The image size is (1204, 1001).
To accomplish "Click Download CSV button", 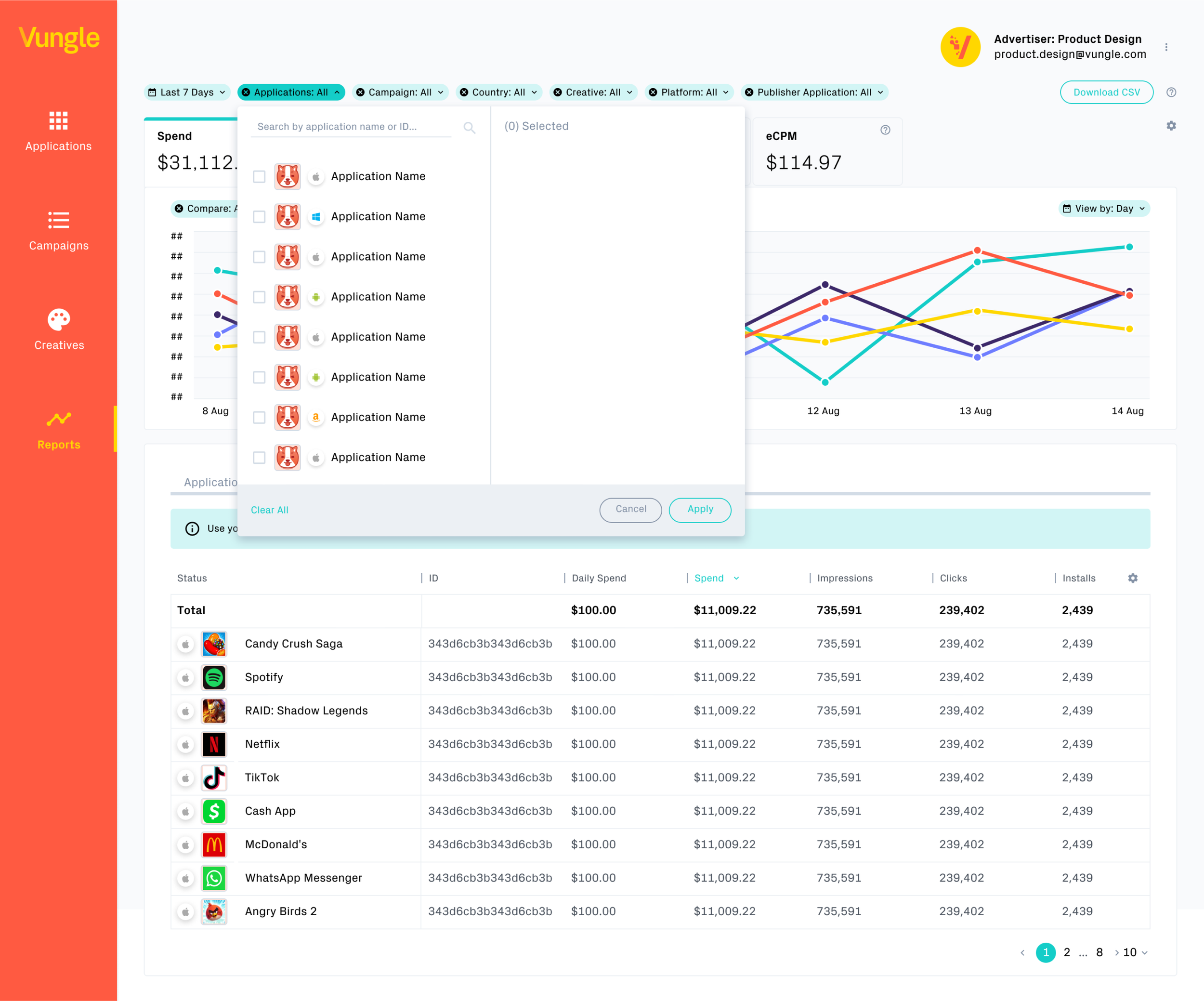I will click(1107, 92).
